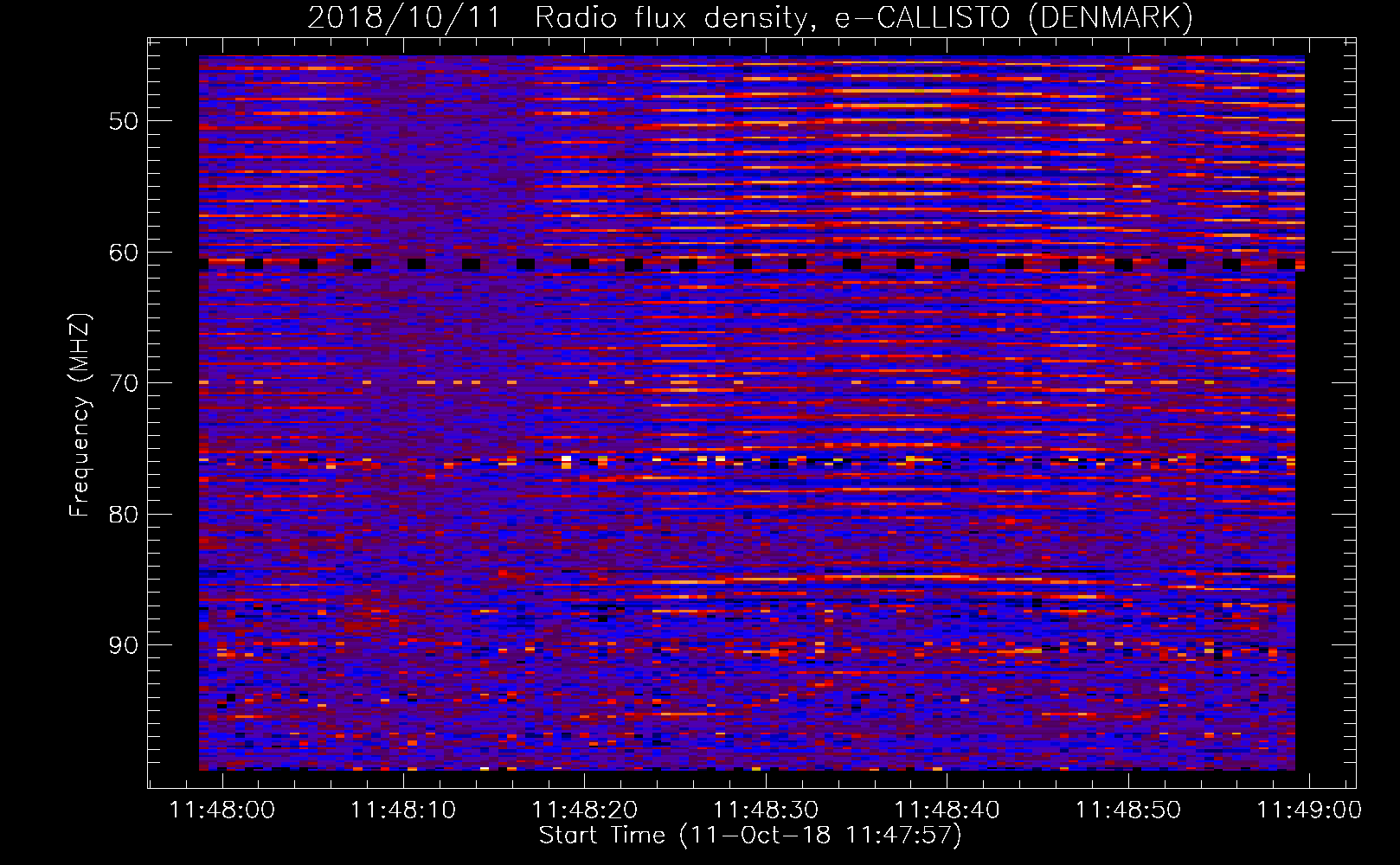1400x865 pixels.
Task: Click the plot title '2018/10/11 Radio flux density, e-CALLISTO (DENMARK)'
Action: (x=750, y=18)
